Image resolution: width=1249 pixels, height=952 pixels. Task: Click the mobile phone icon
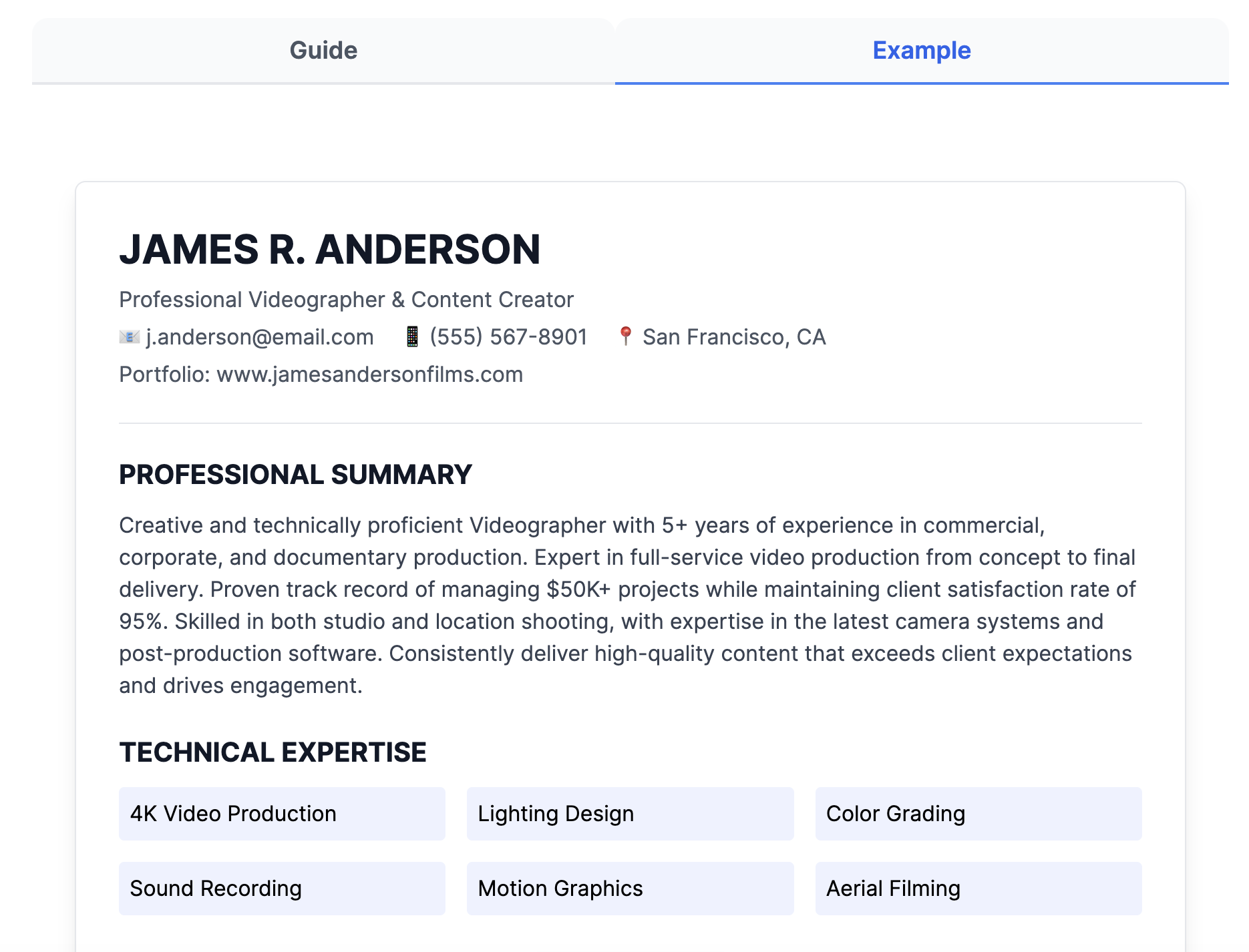click(x=412, y=337)
